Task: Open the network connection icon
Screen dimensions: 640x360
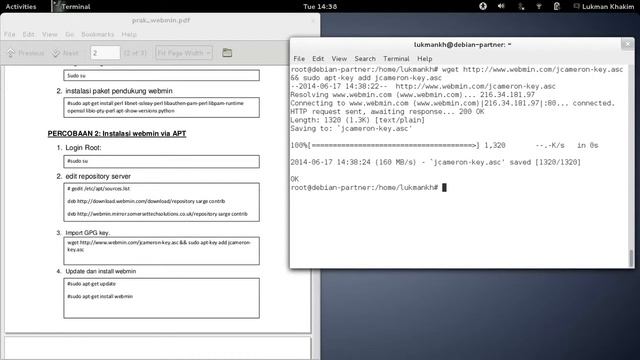Action: [x=539, y=6]
